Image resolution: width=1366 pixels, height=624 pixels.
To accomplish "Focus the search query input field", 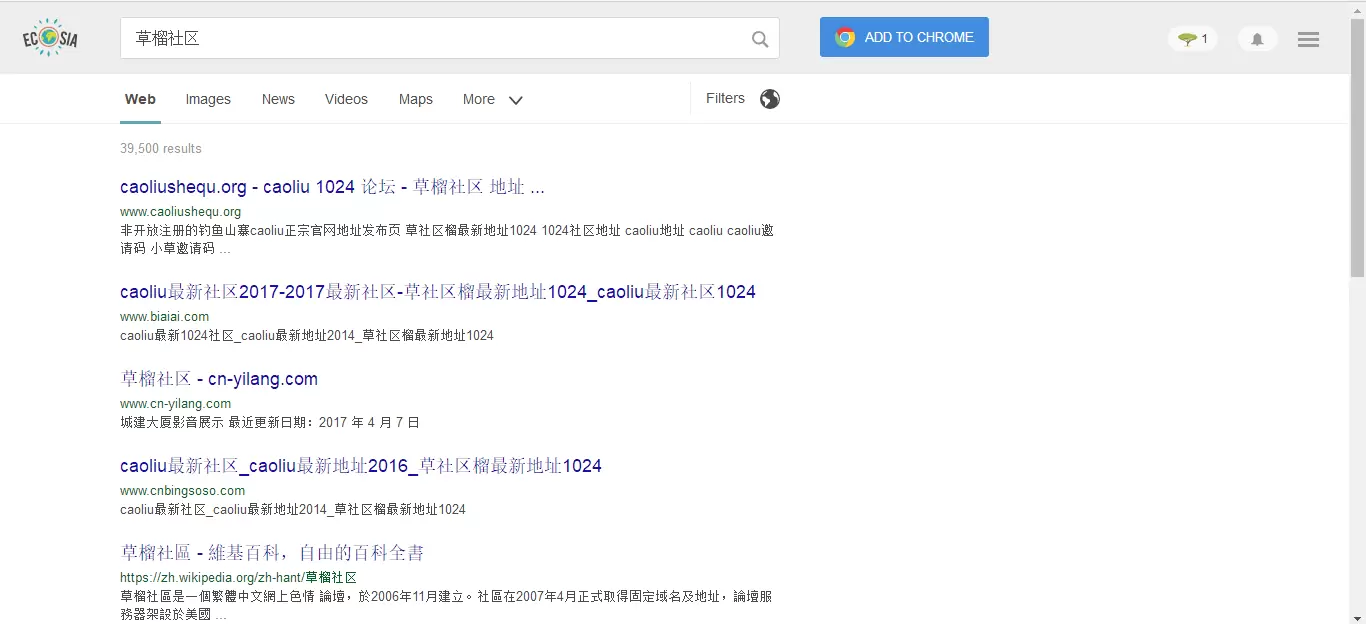I will tap(440, 39).
